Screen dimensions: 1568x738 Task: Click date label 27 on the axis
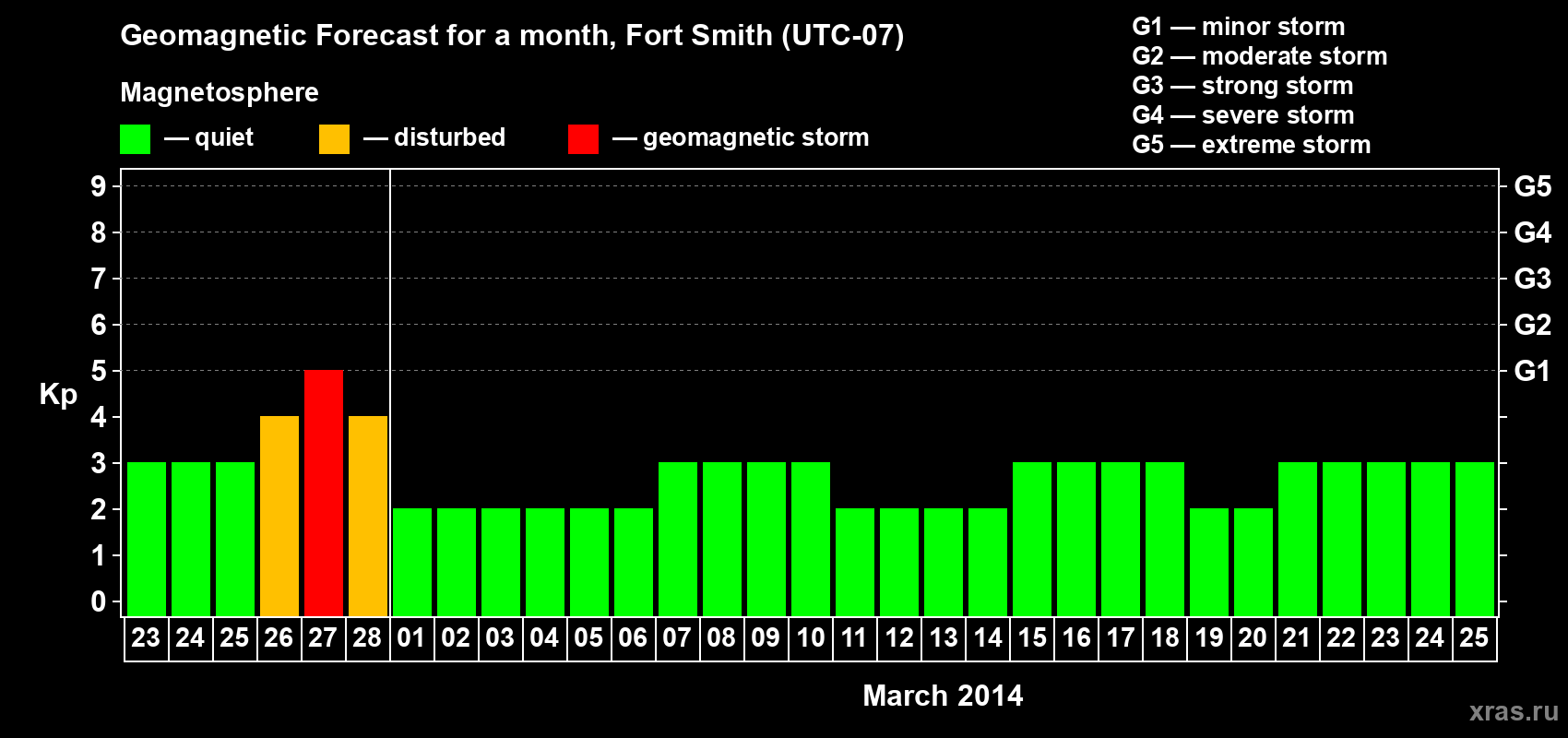tap(323, 638)
